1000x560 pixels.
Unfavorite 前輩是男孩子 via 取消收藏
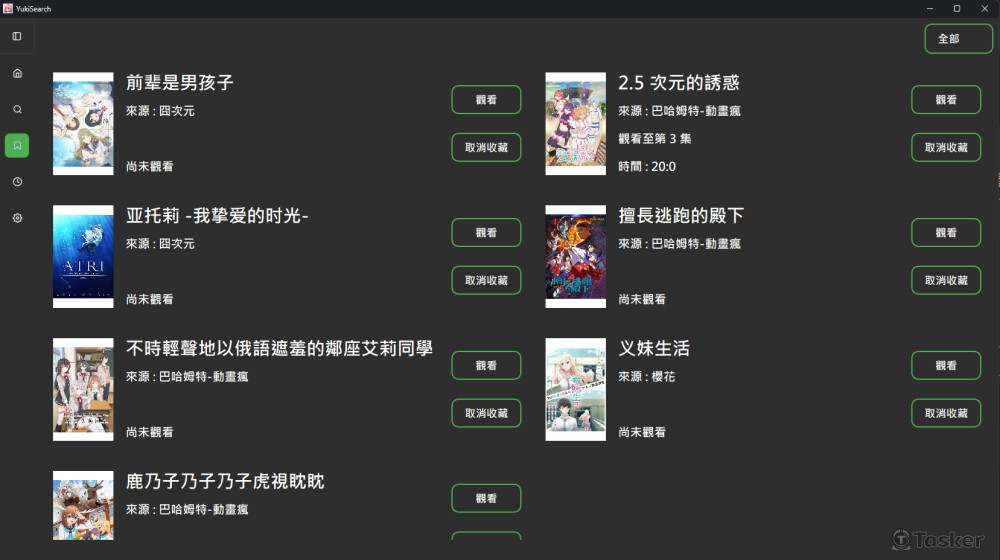click(486, 147)
